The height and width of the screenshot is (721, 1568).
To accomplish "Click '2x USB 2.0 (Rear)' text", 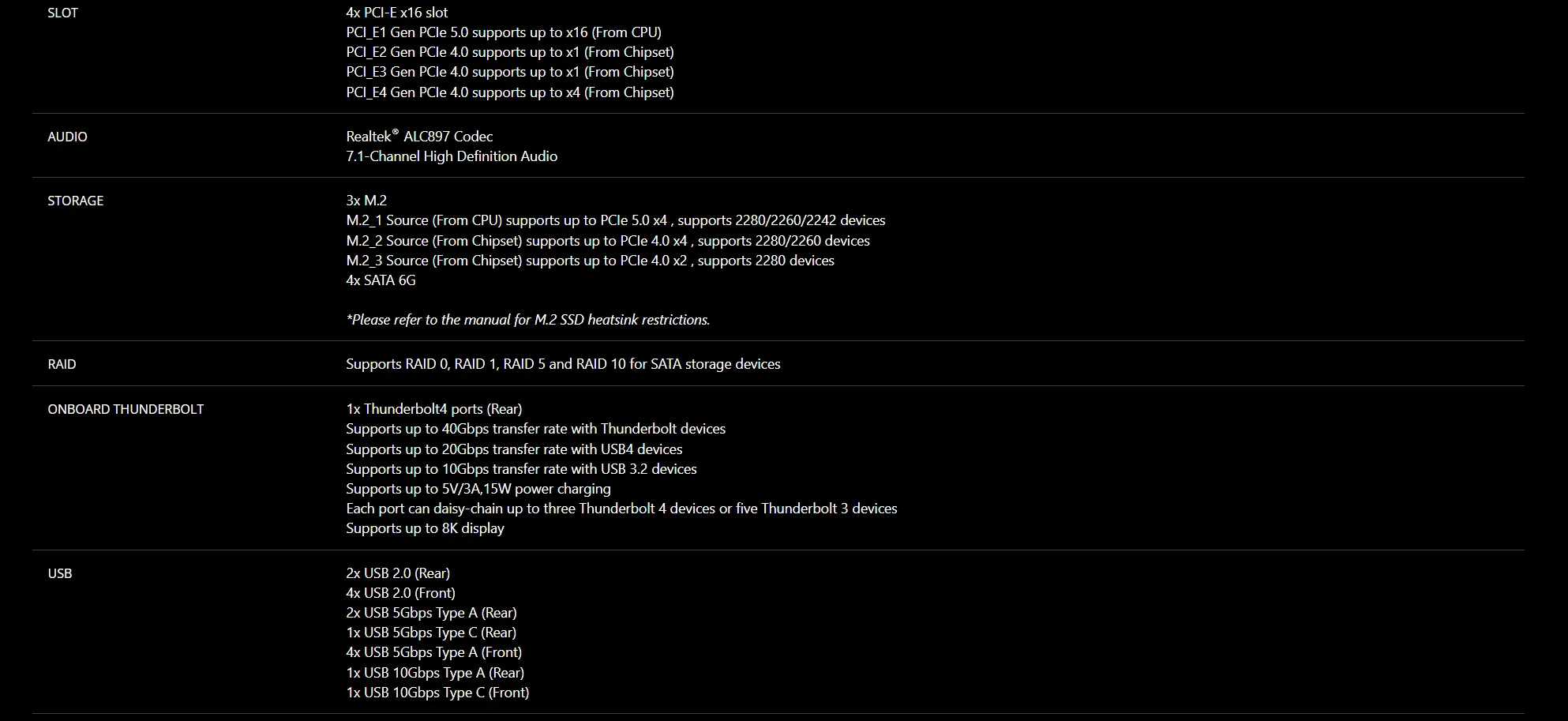I will tap(397, 573).
